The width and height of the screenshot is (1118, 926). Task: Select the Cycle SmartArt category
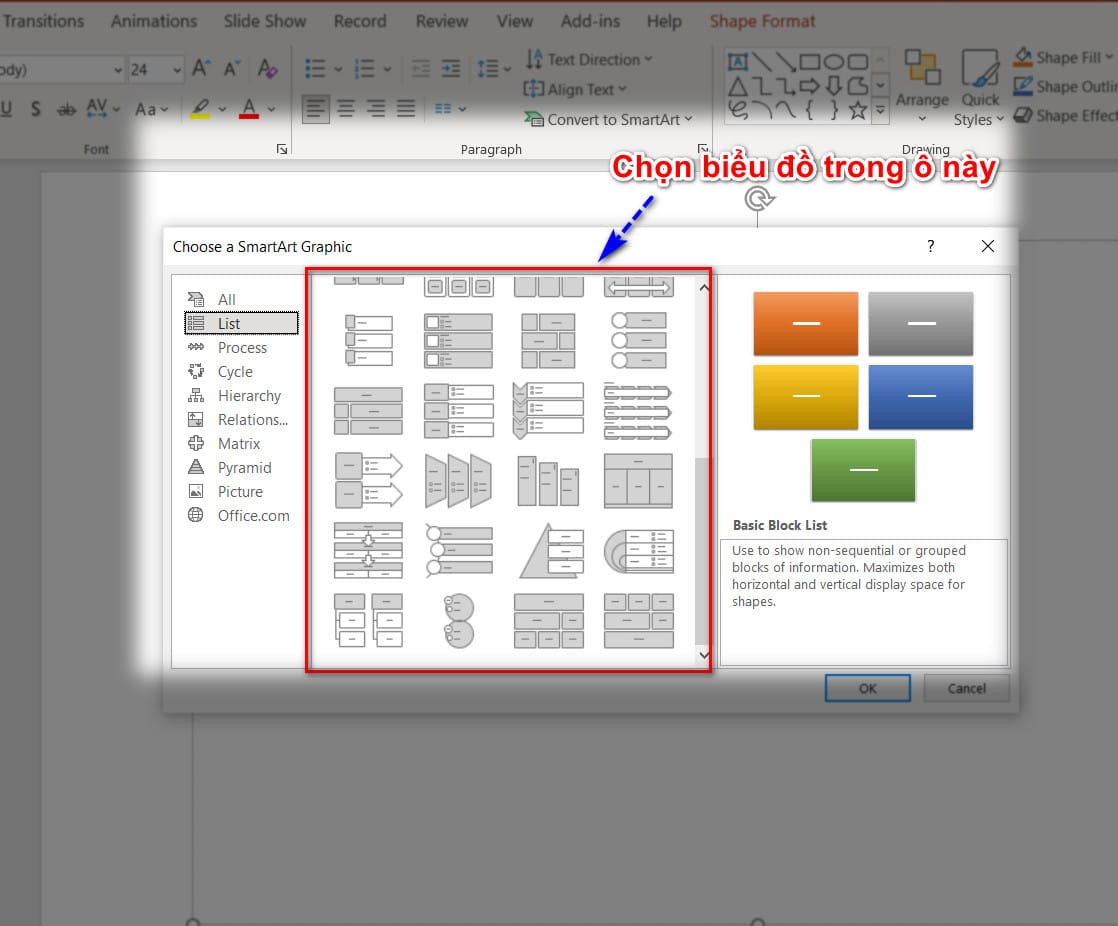240,371
